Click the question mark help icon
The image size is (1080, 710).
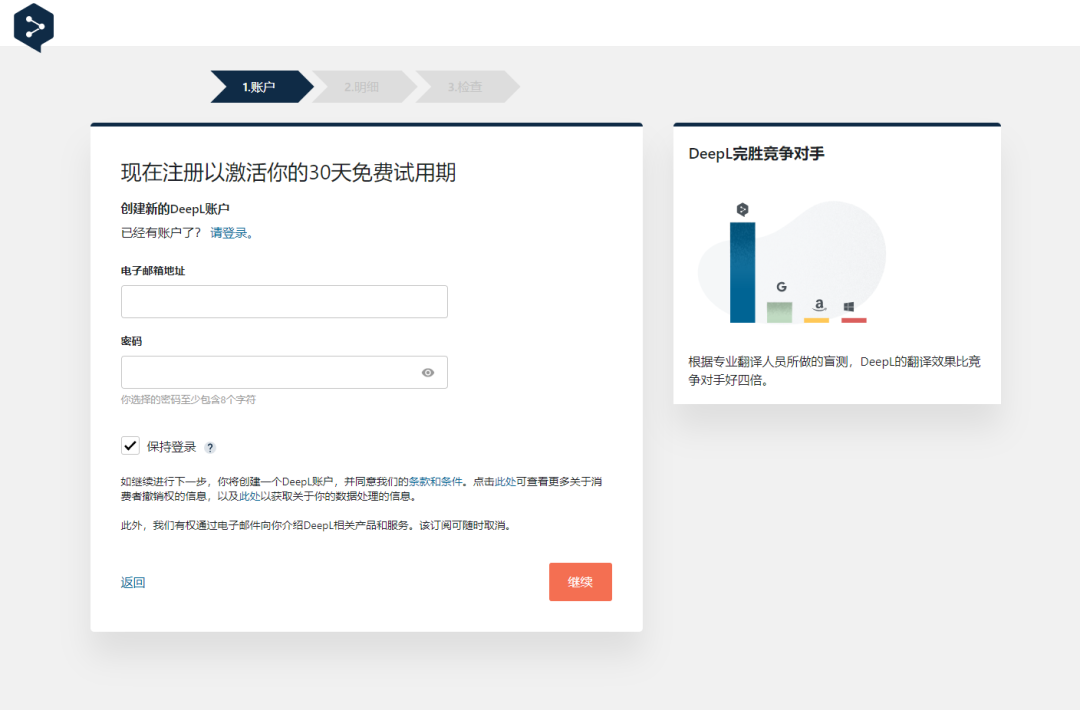point(210,448)
